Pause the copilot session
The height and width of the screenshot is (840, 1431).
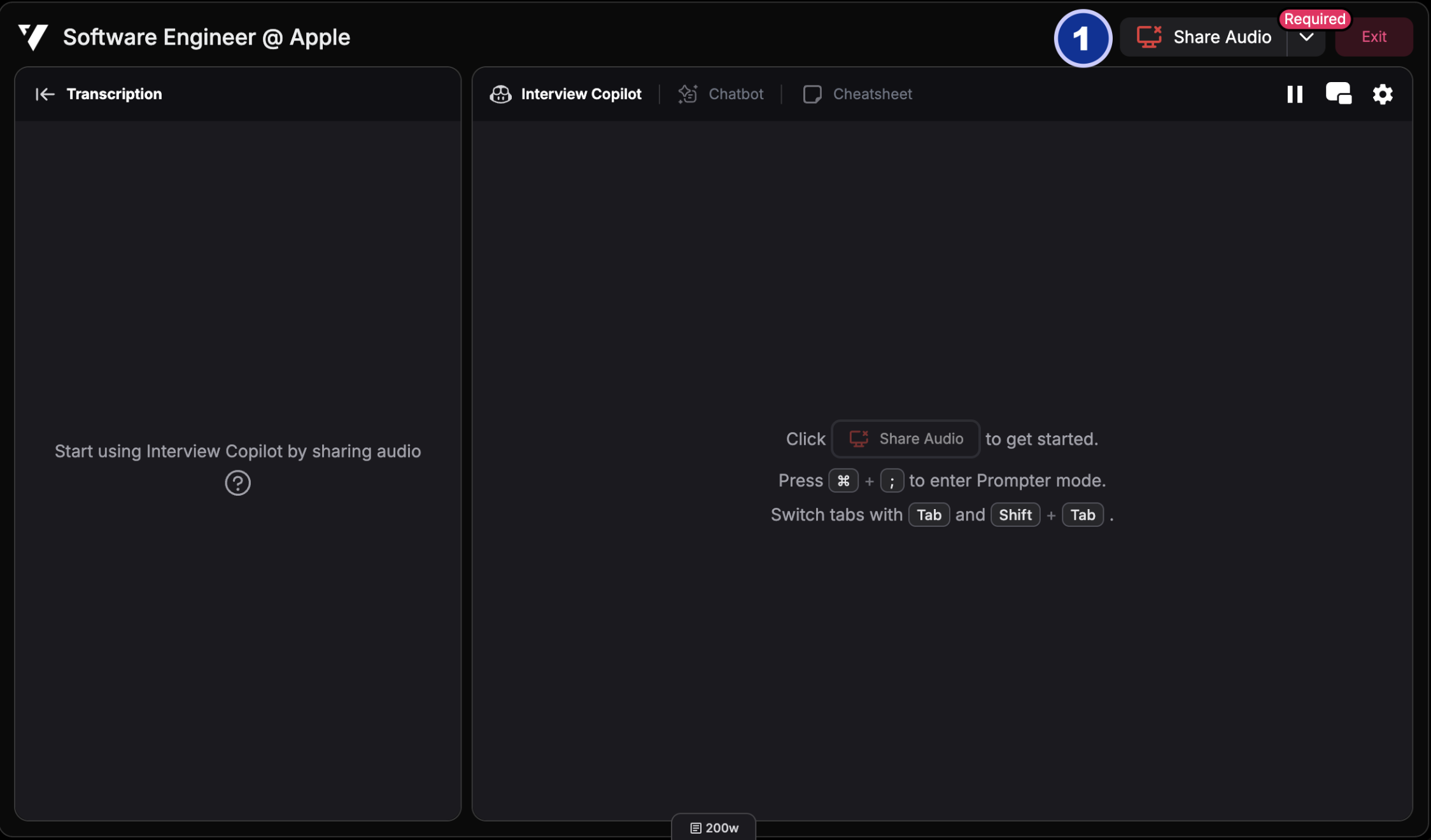point(1295,94)
